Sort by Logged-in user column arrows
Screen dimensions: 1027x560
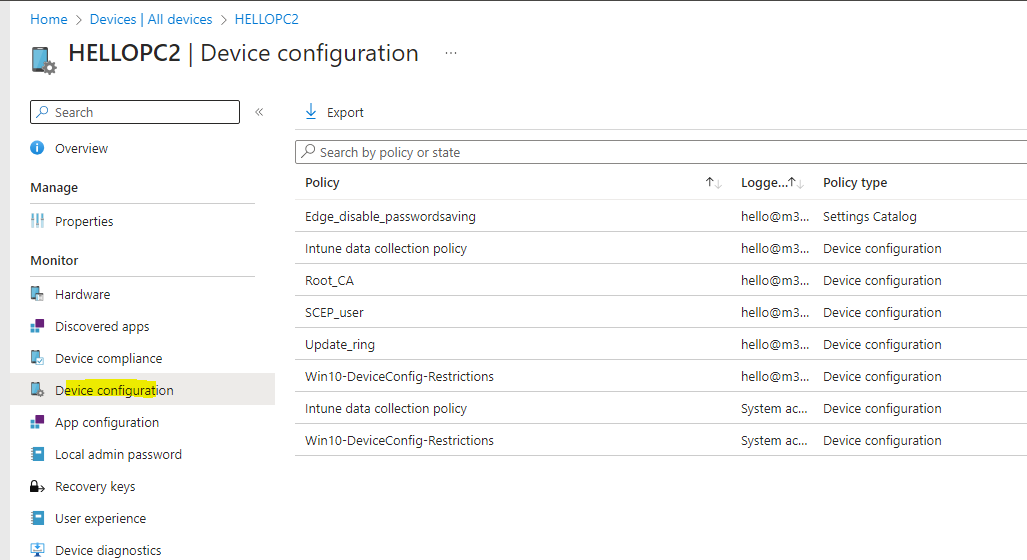click(797, 183)
